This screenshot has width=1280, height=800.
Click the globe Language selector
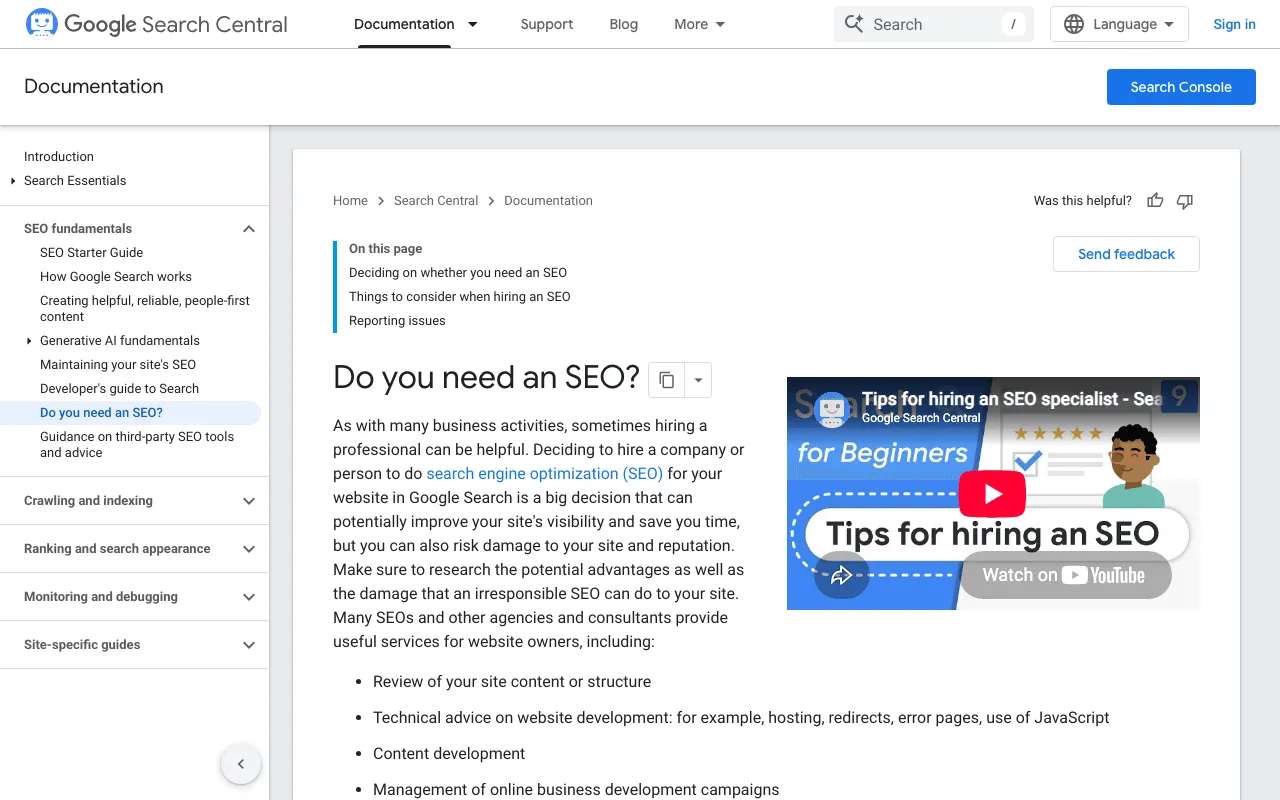(1119, 24)
